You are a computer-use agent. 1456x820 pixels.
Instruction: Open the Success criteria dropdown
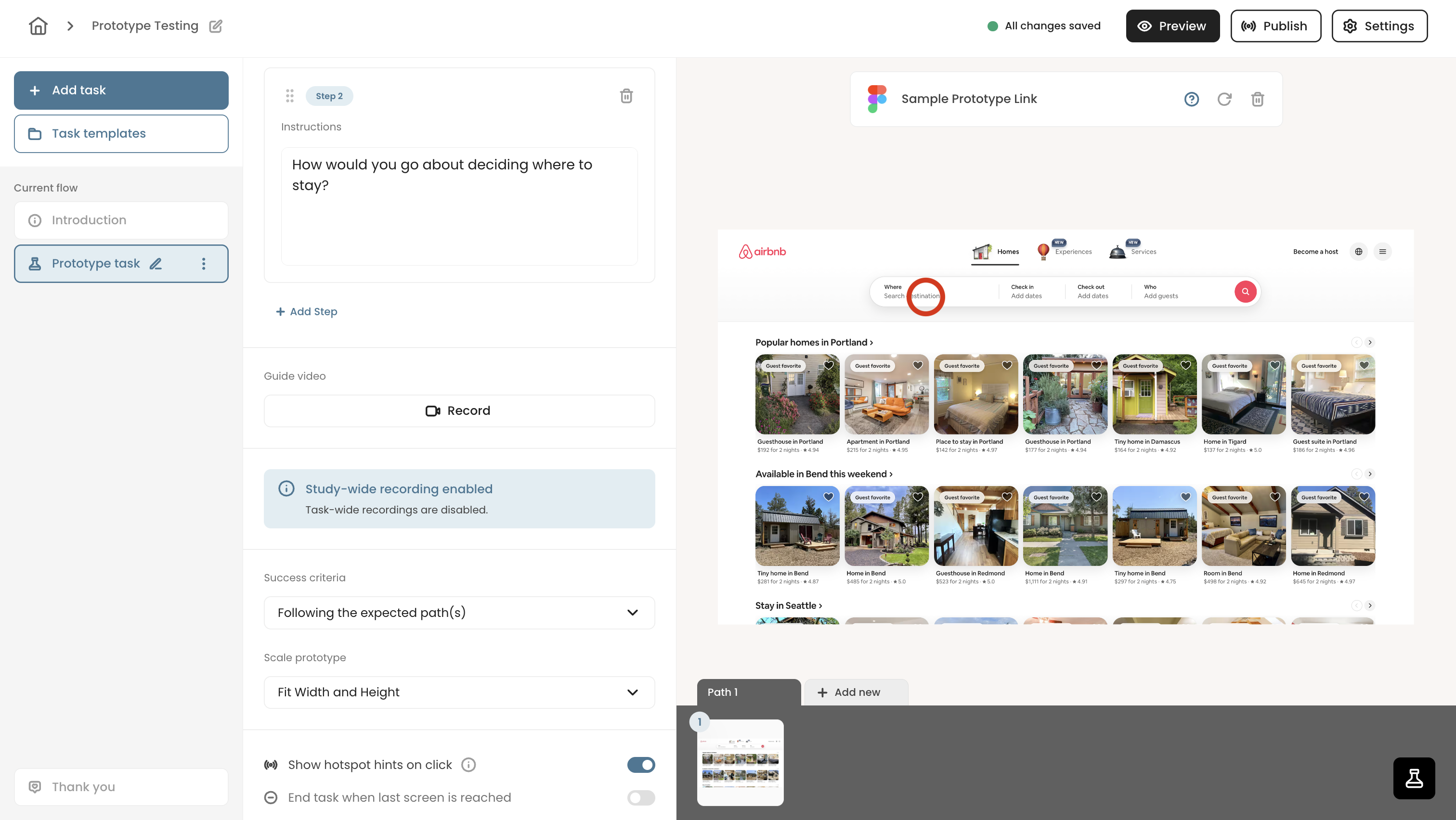click(x=459, y=613)
